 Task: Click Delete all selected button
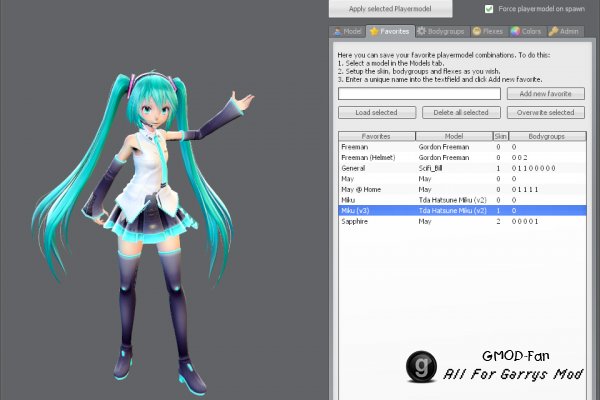(461, 113)
